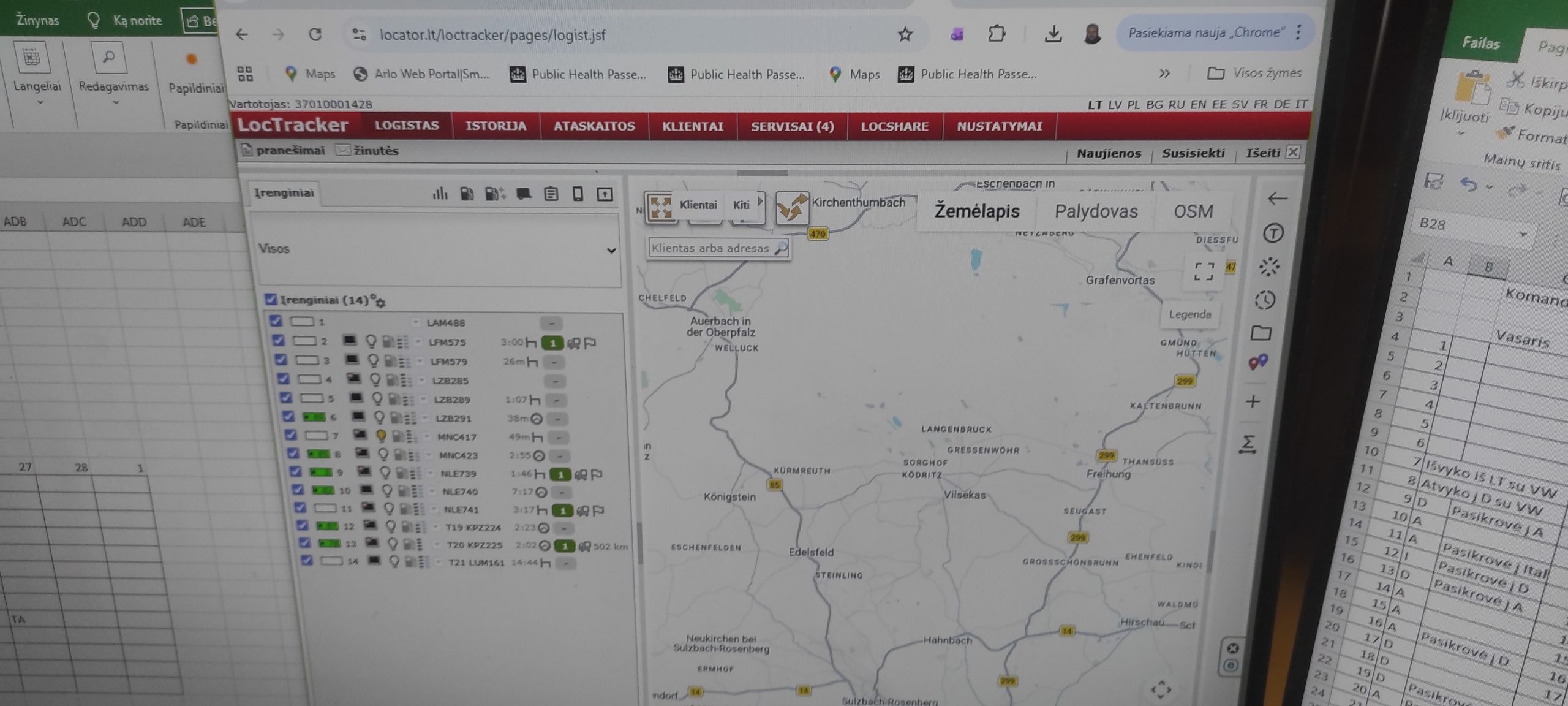The height and width of the screenshot is (706, 1568).
Task: Open the ATASKAITOS menu
Action: 594,126
